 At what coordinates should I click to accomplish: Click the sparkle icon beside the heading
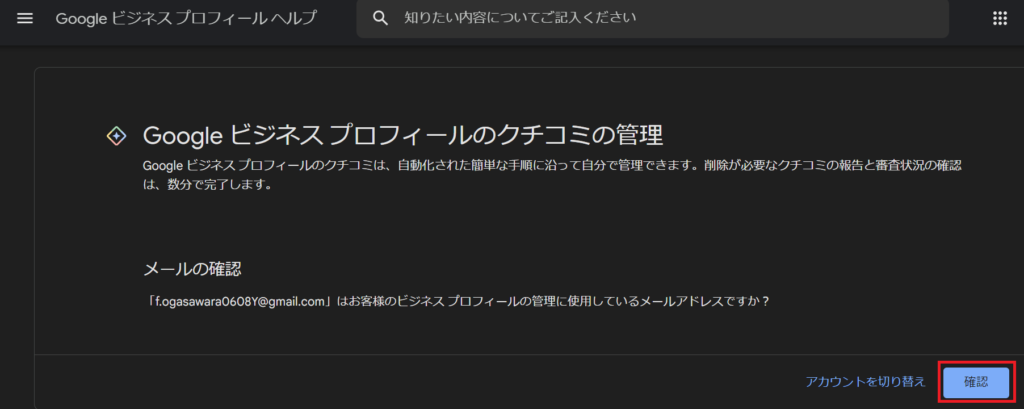click(116, 136)
